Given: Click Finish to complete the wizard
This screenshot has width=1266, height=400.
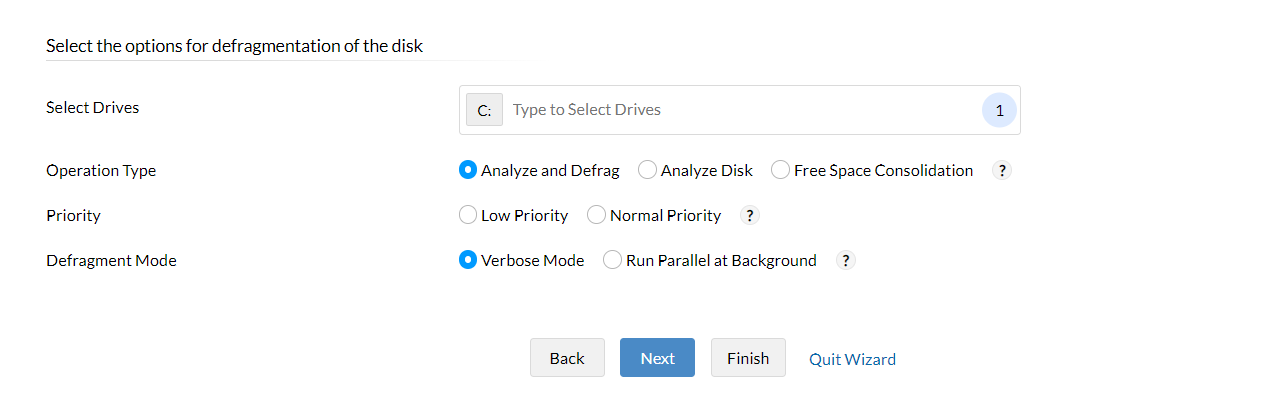Looking at the screenshot, I should click(748, 358).
